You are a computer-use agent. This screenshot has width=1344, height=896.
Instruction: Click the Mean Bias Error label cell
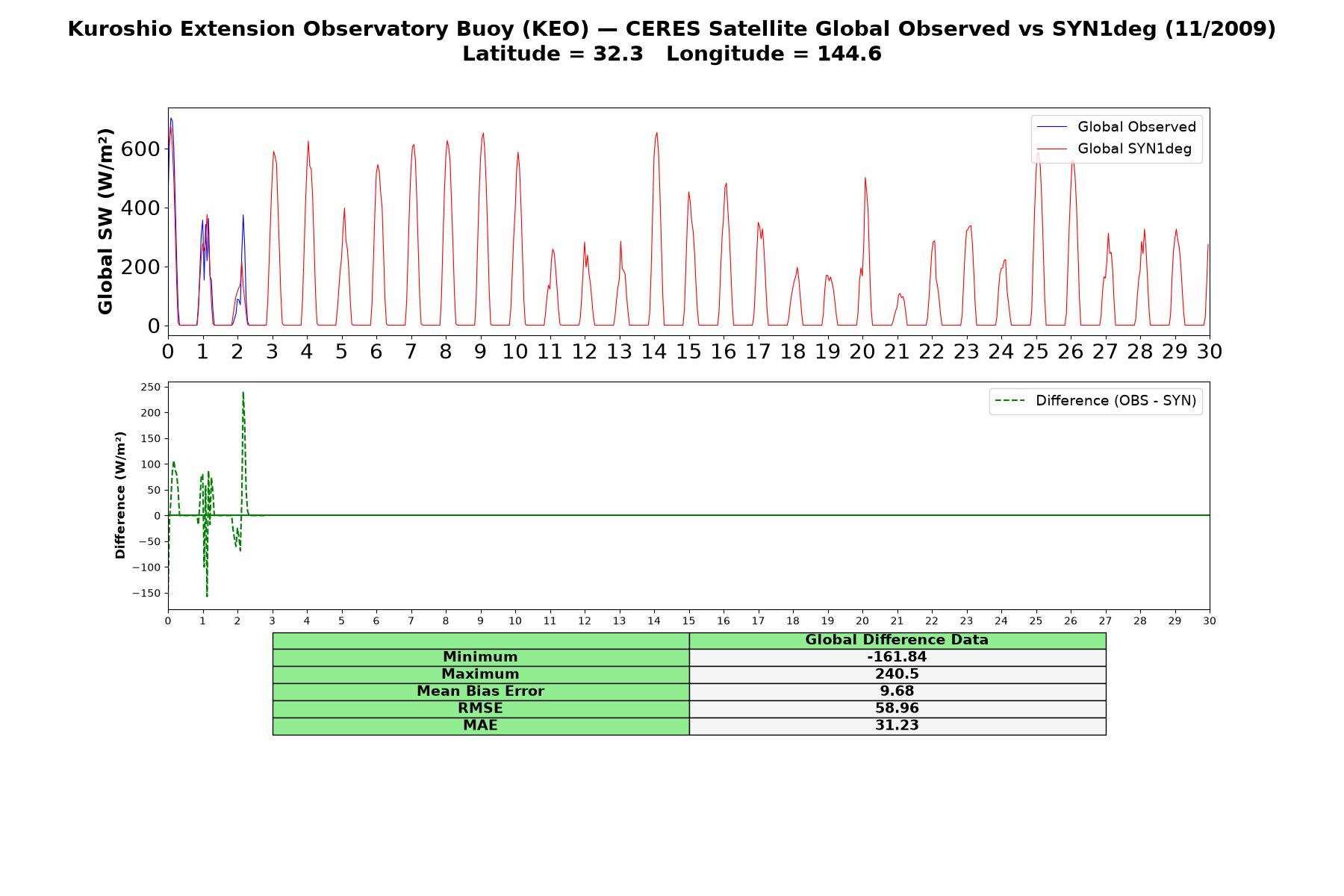(x=481, y=691)
